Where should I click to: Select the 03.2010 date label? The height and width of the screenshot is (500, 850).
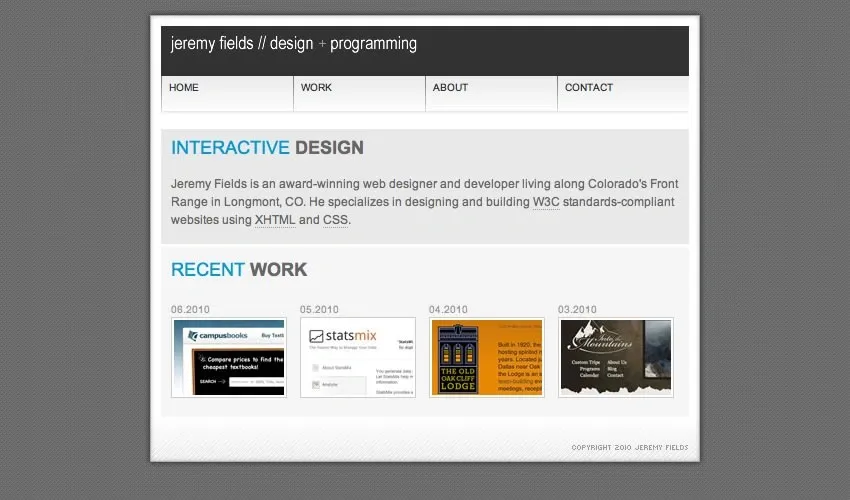pos(578,310)
